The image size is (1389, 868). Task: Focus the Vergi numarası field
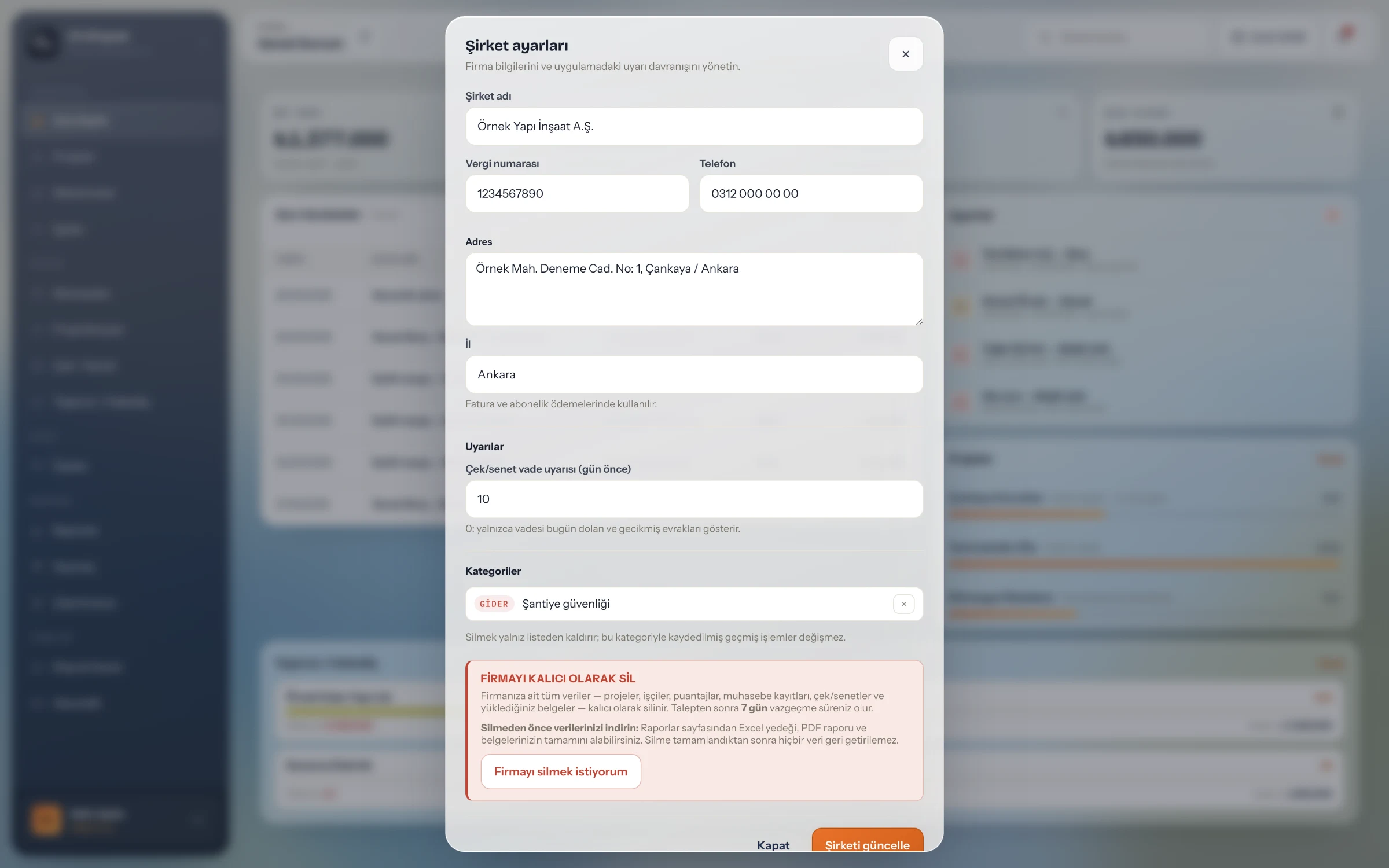[x=577, y=194]
